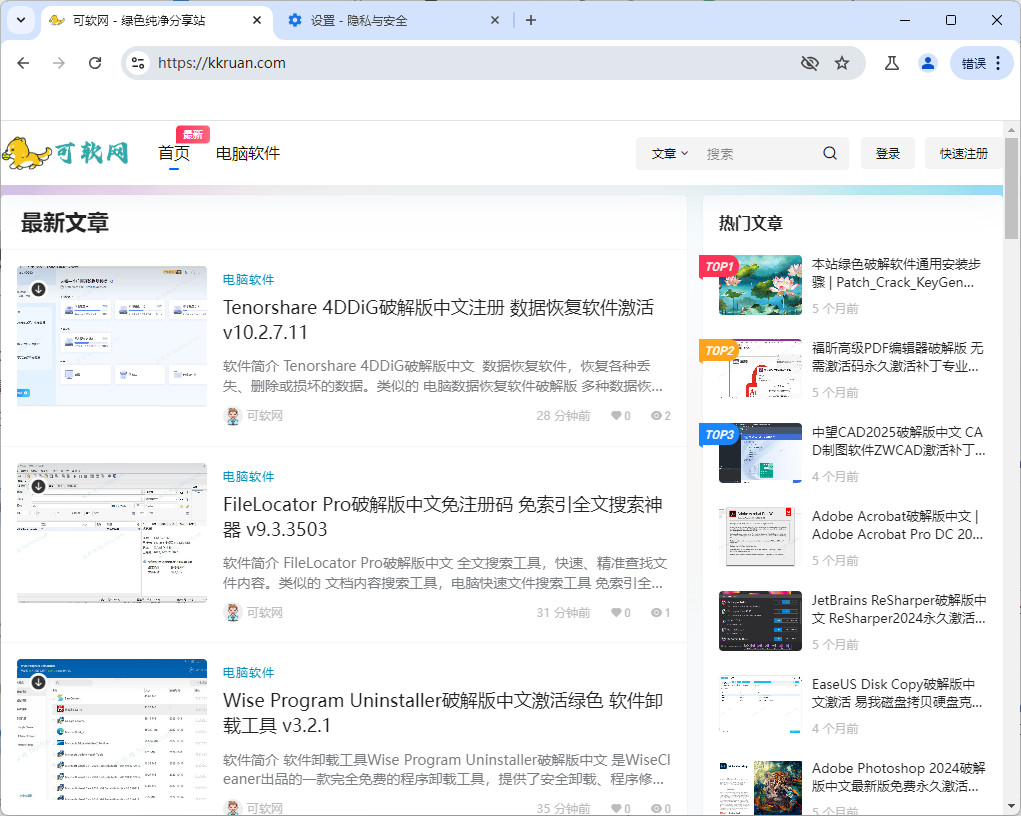The image size is (1021, 816).
Task: Click 电脑软件 category above FileLocator article
Action: tap(248, 477)
